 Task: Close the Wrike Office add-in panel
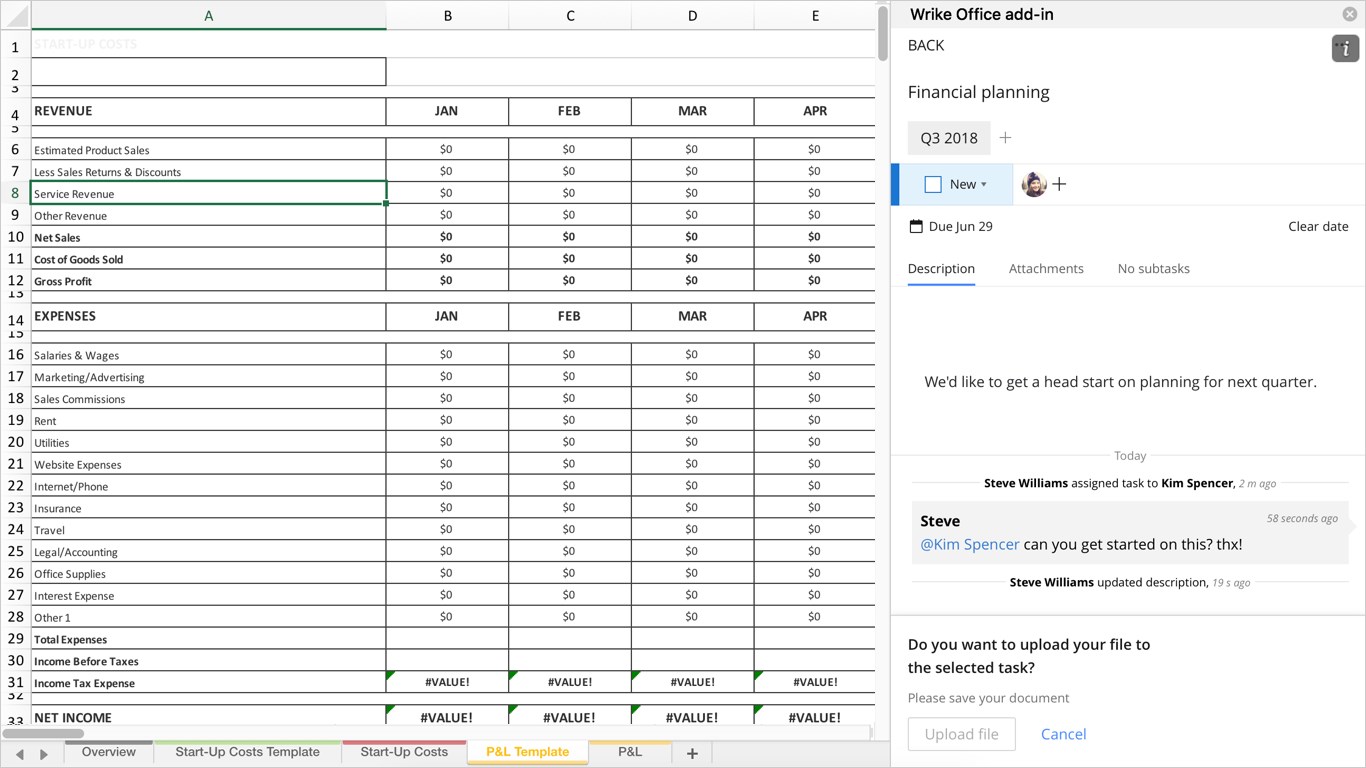(x=1349, y=14)
